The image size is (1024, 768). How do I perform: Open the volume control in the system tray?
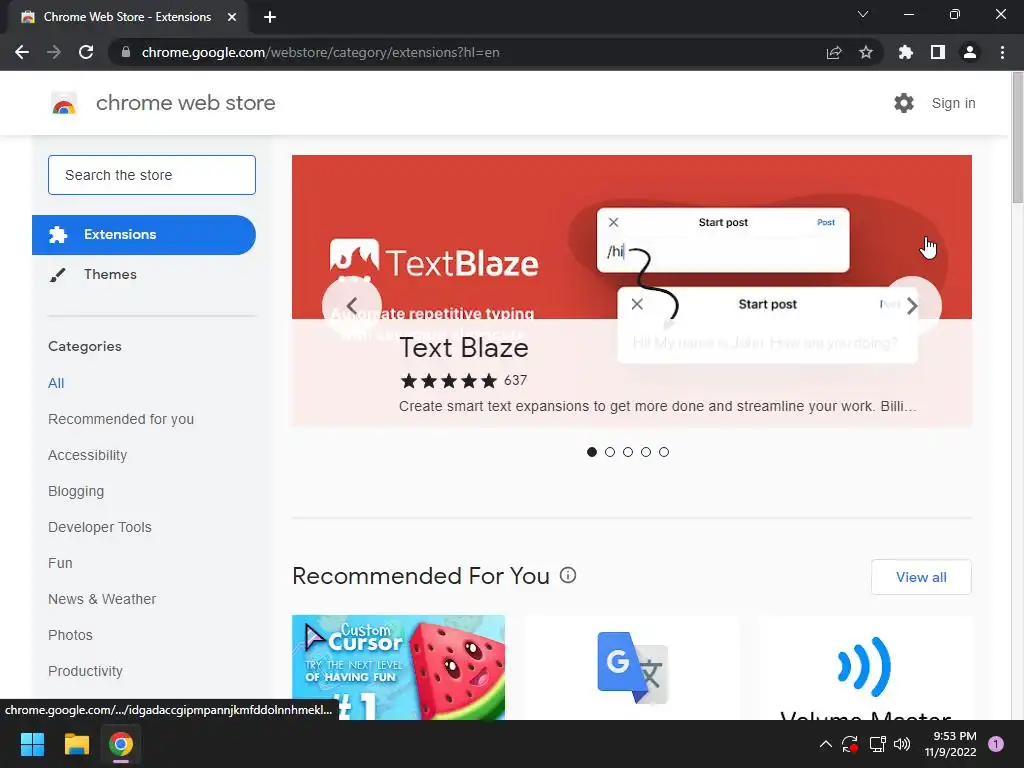tap(902, 744)
